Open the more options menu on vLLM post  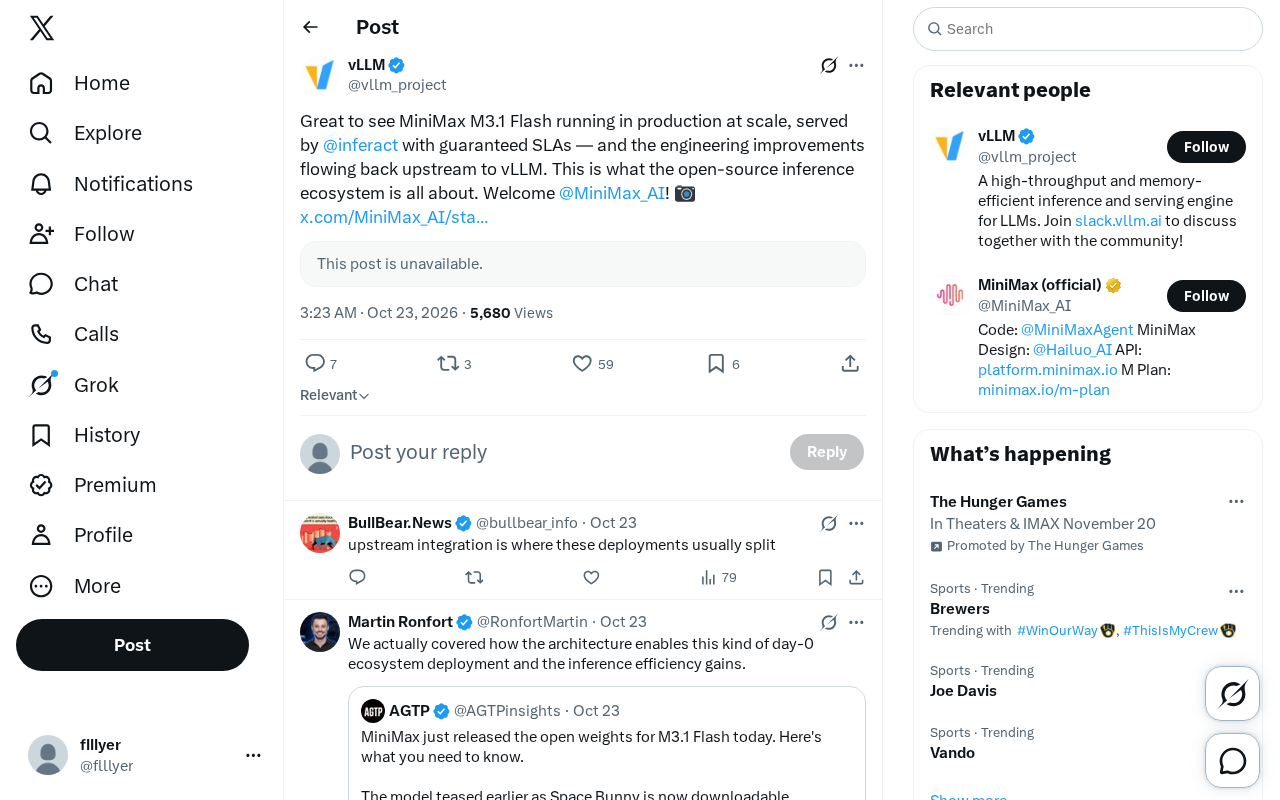[x=856, y=65]
